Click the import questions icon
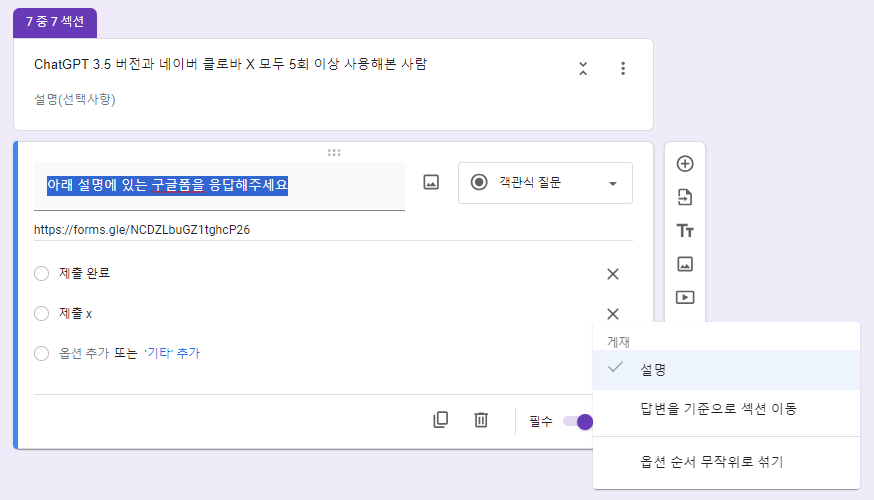The image size is (874, 500). coord(684,197)
